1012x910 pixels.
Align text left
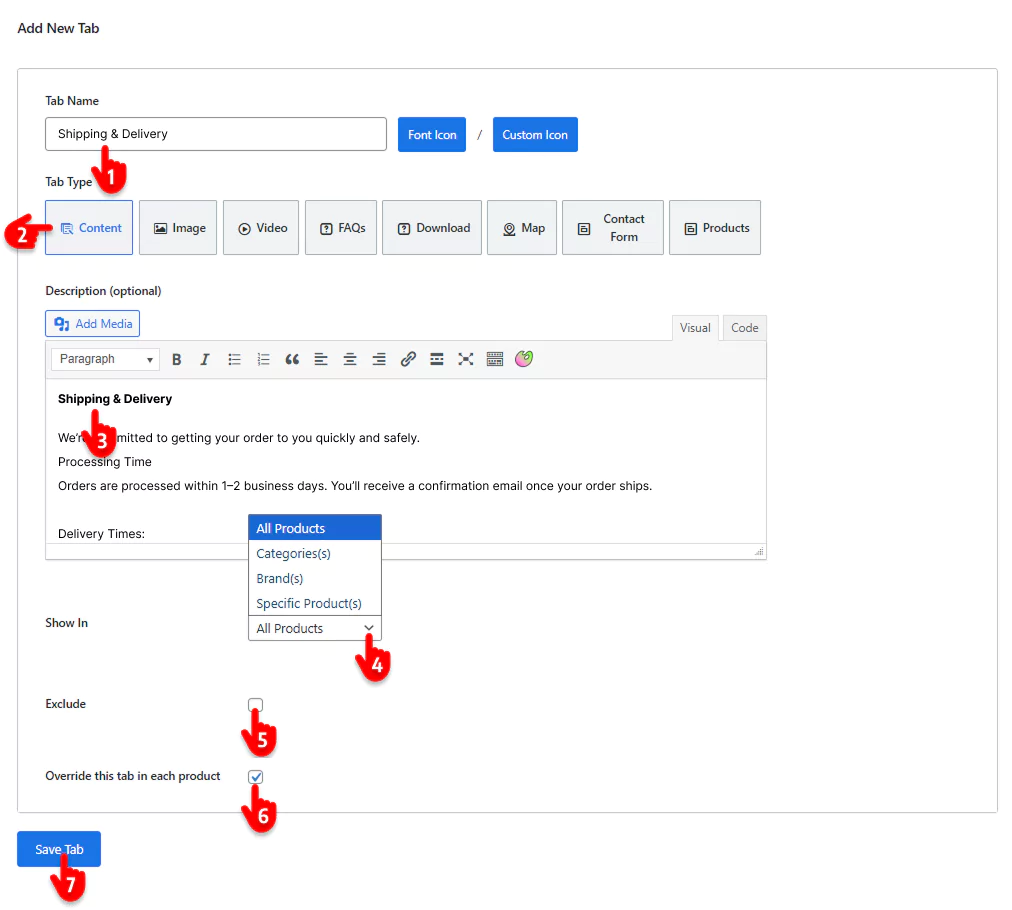321,359
